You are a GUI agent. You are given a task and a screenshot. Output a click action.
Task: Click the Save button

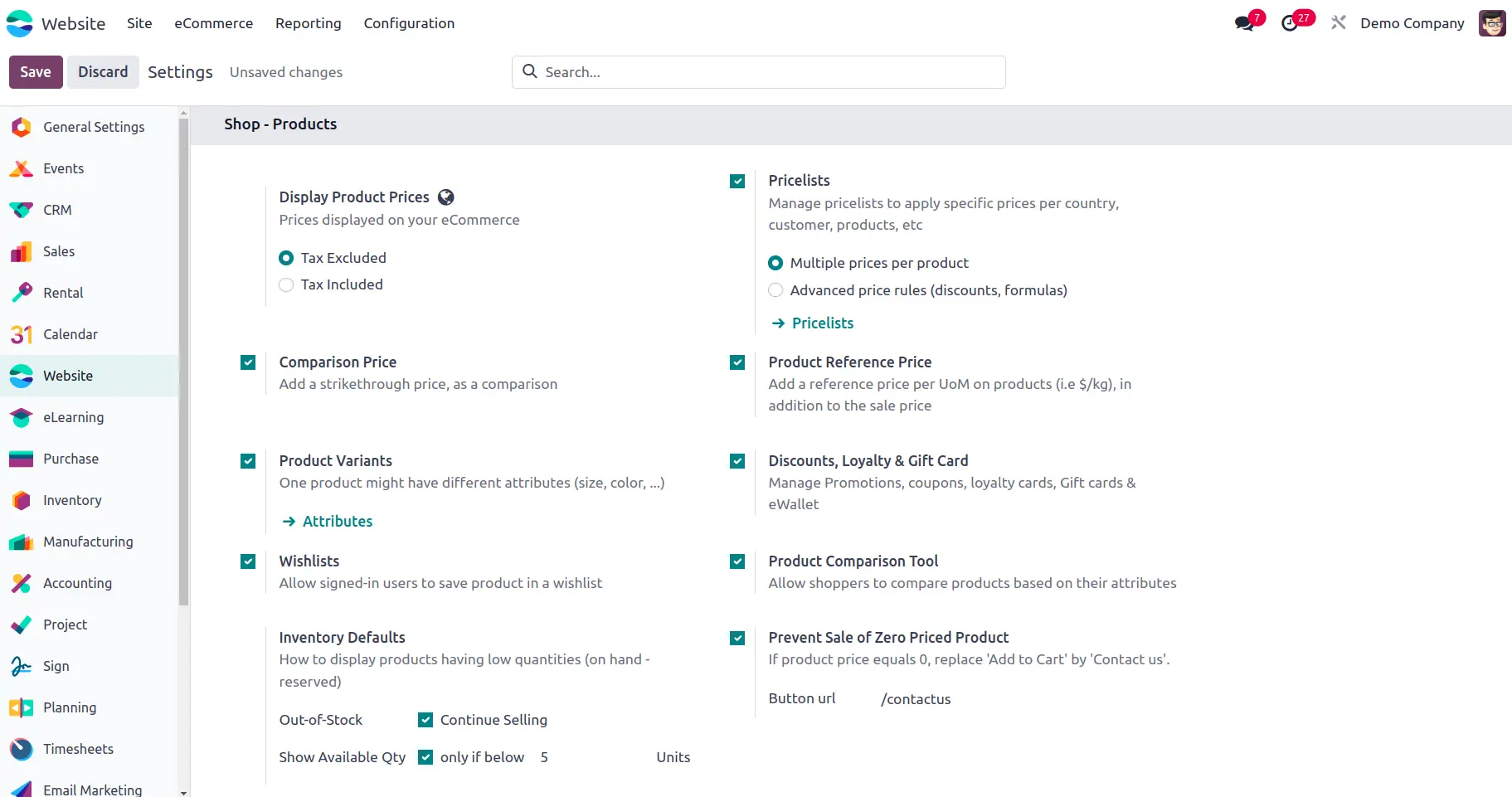pos(36,72)
